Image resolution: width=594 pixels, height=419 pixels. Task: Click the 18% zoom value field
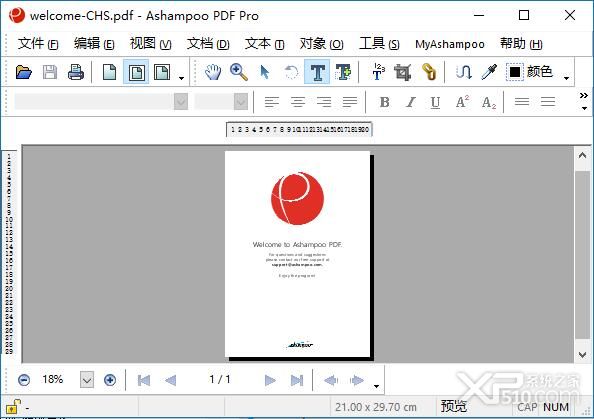click(x=53, y=379)
